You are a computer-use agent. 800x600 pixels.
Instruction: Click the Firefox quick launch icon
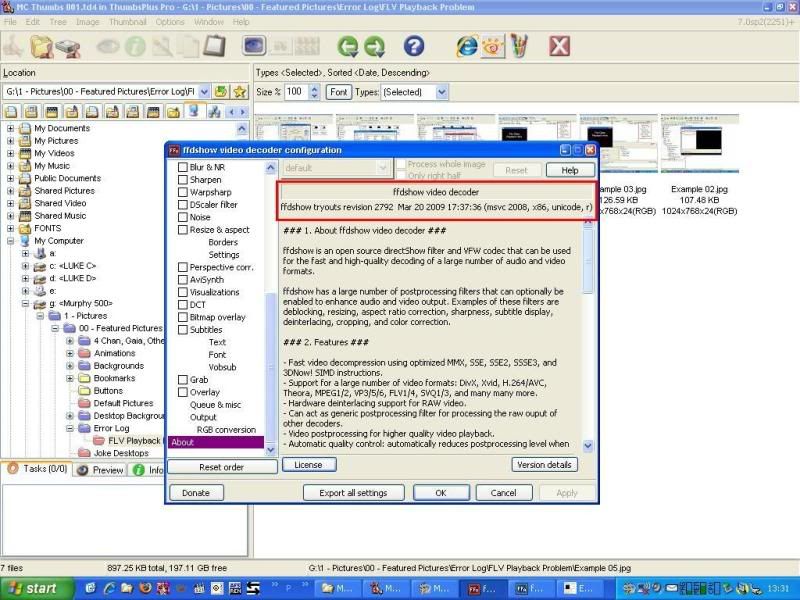pos(145,588)
